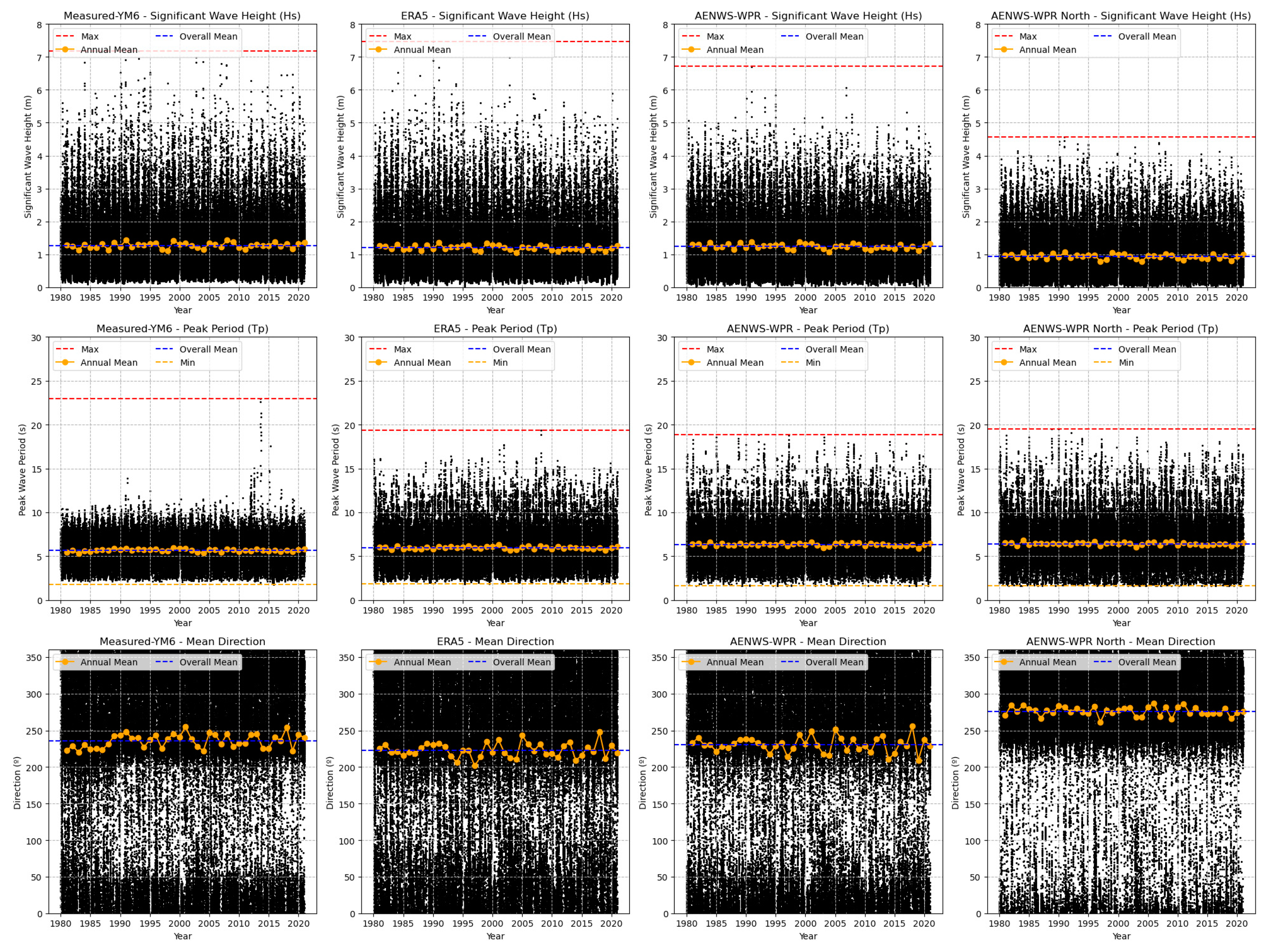Click the Year axis label under ERA5 Mean Direction

pyautogui.click(x=495, y=936)
